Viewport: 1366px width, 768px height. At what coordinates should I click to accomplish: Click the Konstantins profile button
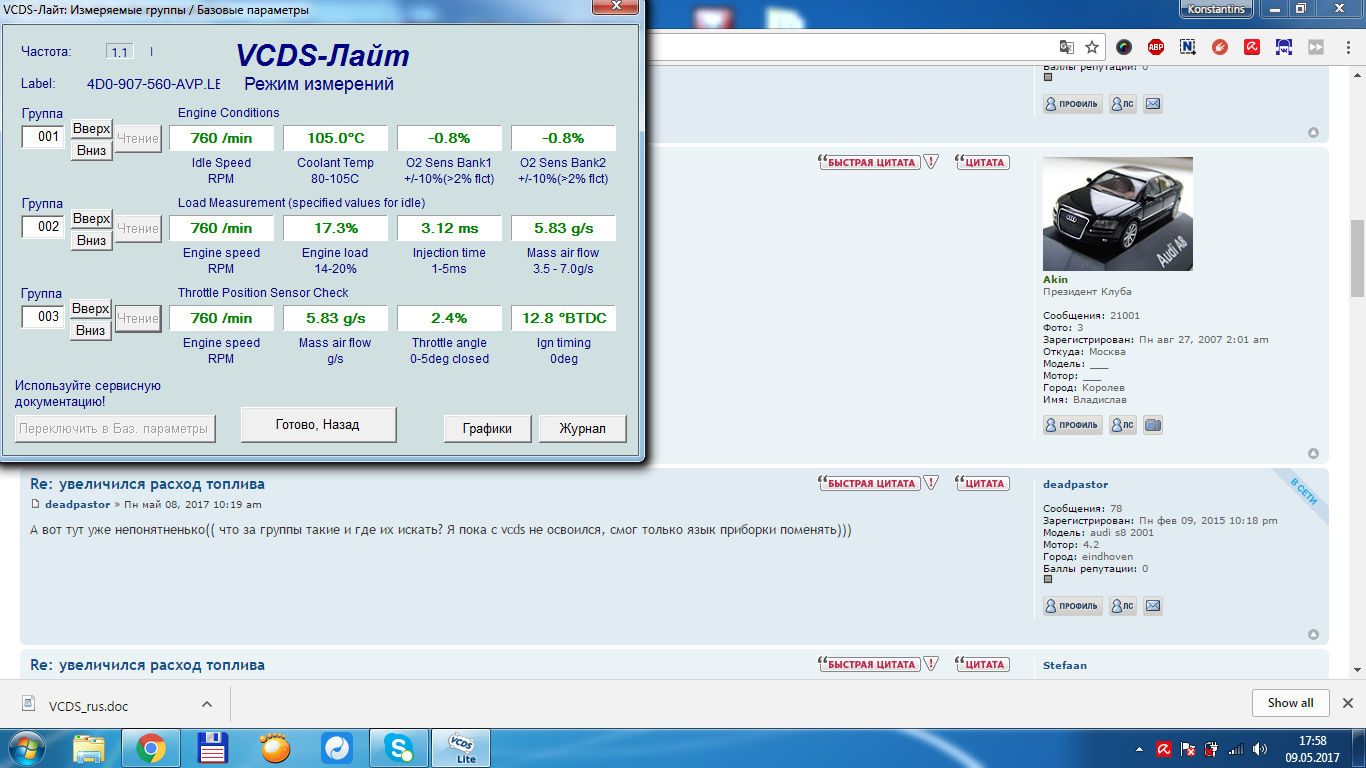[x=1216, y=9]
